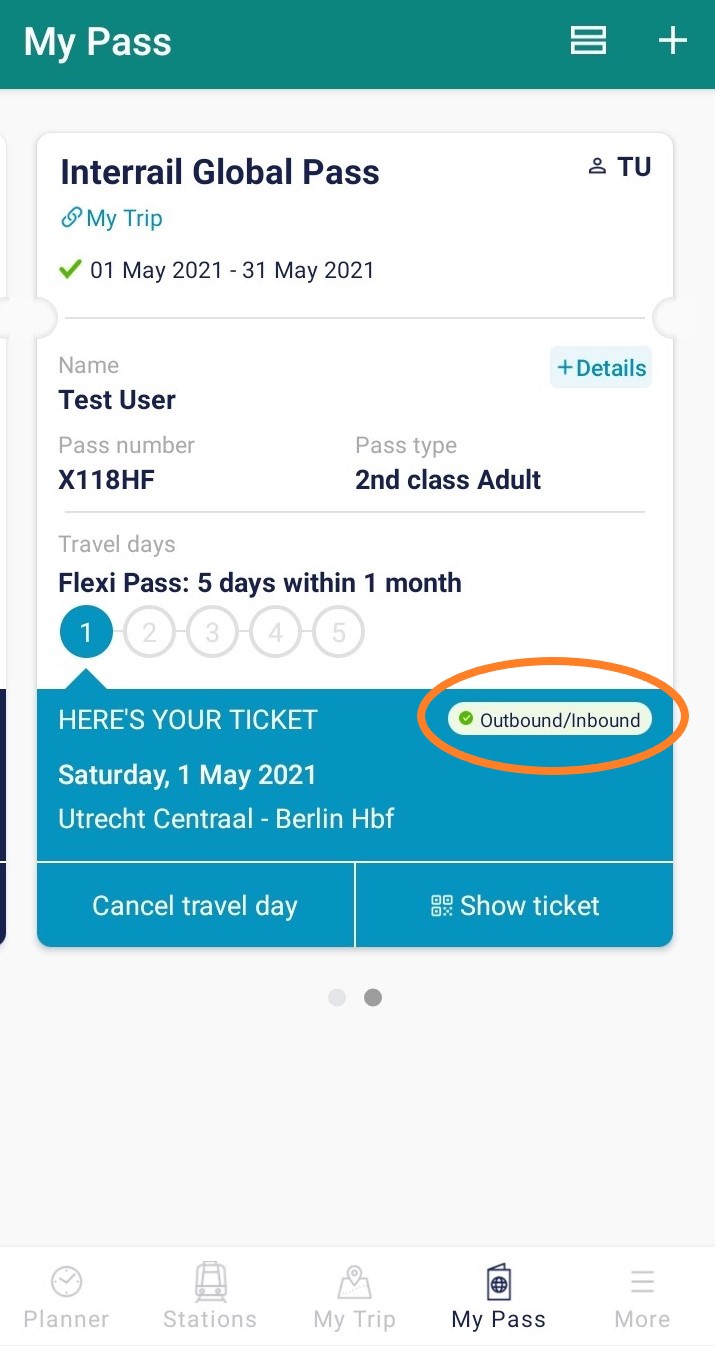Screen dimensions: 715x1346
Task: Open My Trip map pin icon
Action: tap(354, 1280)
